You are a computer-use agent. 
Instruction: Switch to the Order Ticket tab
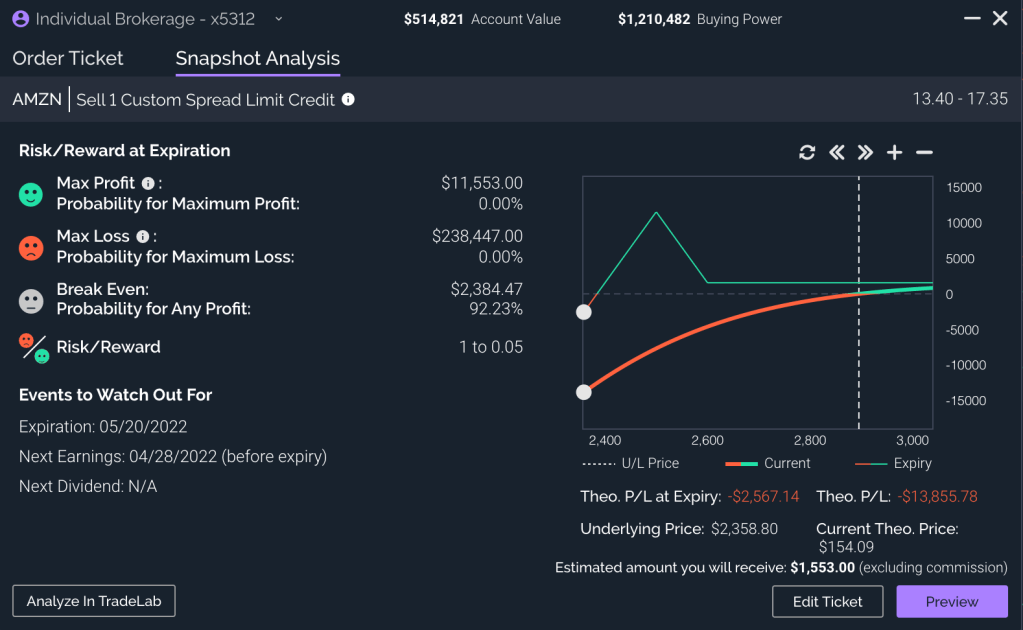point(67,58)
